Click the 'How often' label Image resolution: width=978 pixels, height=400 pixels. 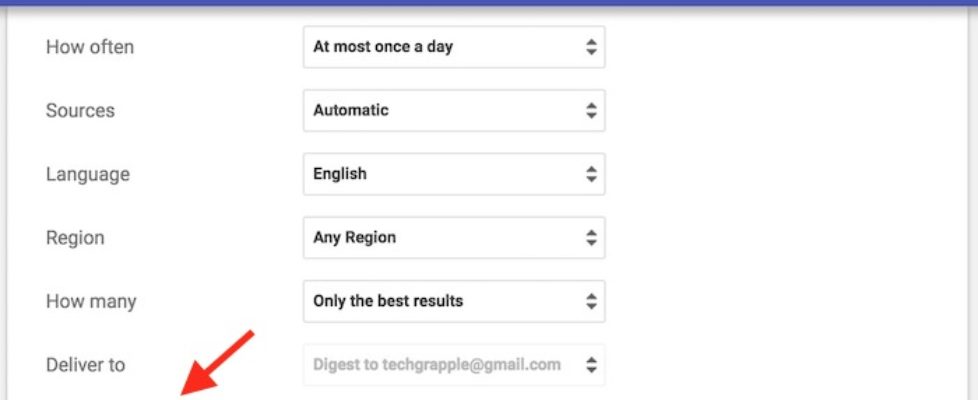point(90,47)
